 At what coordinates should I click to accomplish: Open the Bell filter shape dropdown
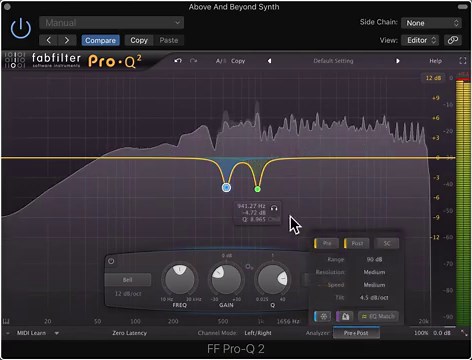coord(128,280)
